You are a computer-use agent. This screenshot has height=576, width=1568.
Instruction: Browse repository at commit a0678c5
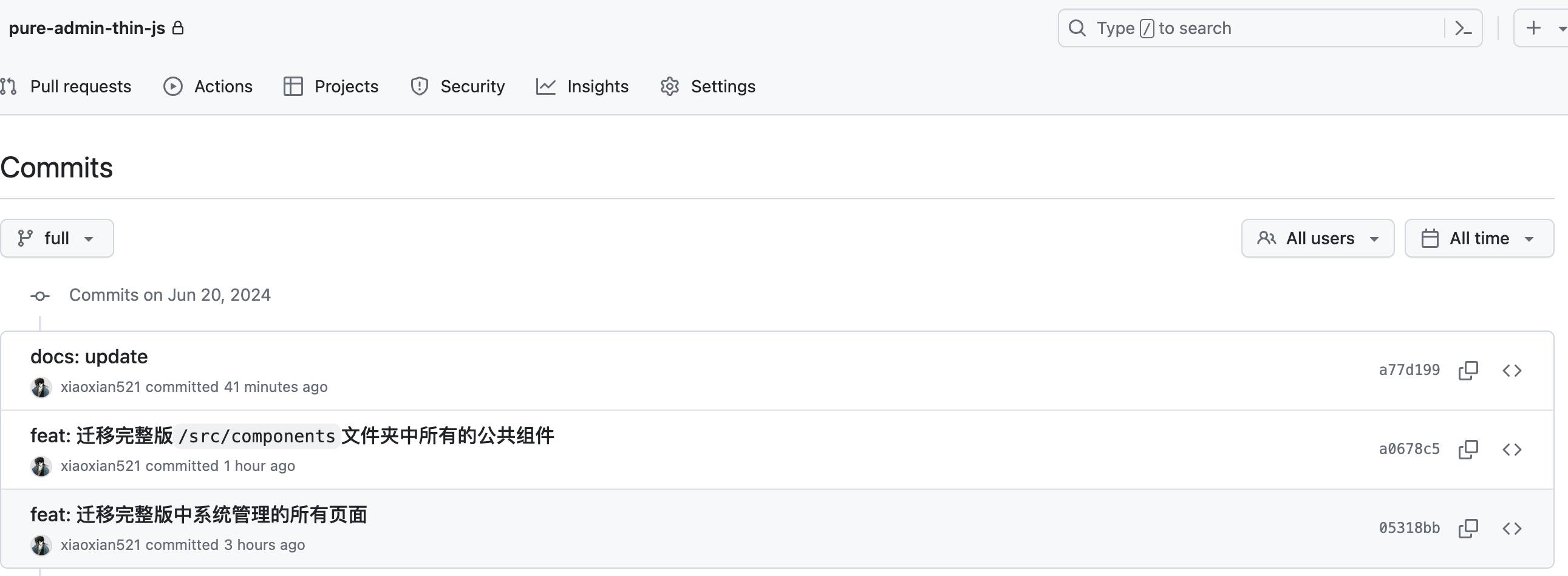coord(1512,450)
